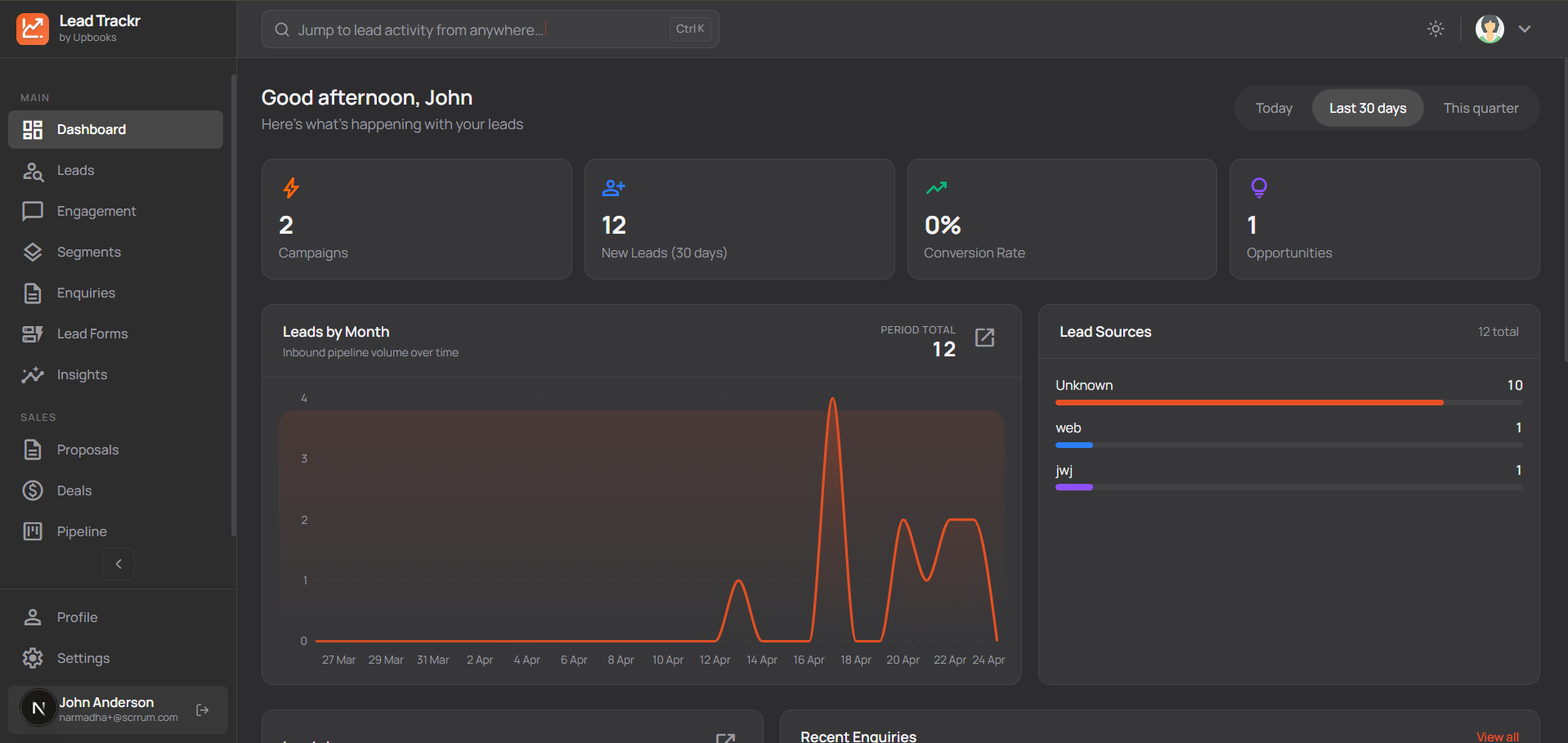
Task: Click the Unknown lead source bar
Action: tap(1249, 402)
